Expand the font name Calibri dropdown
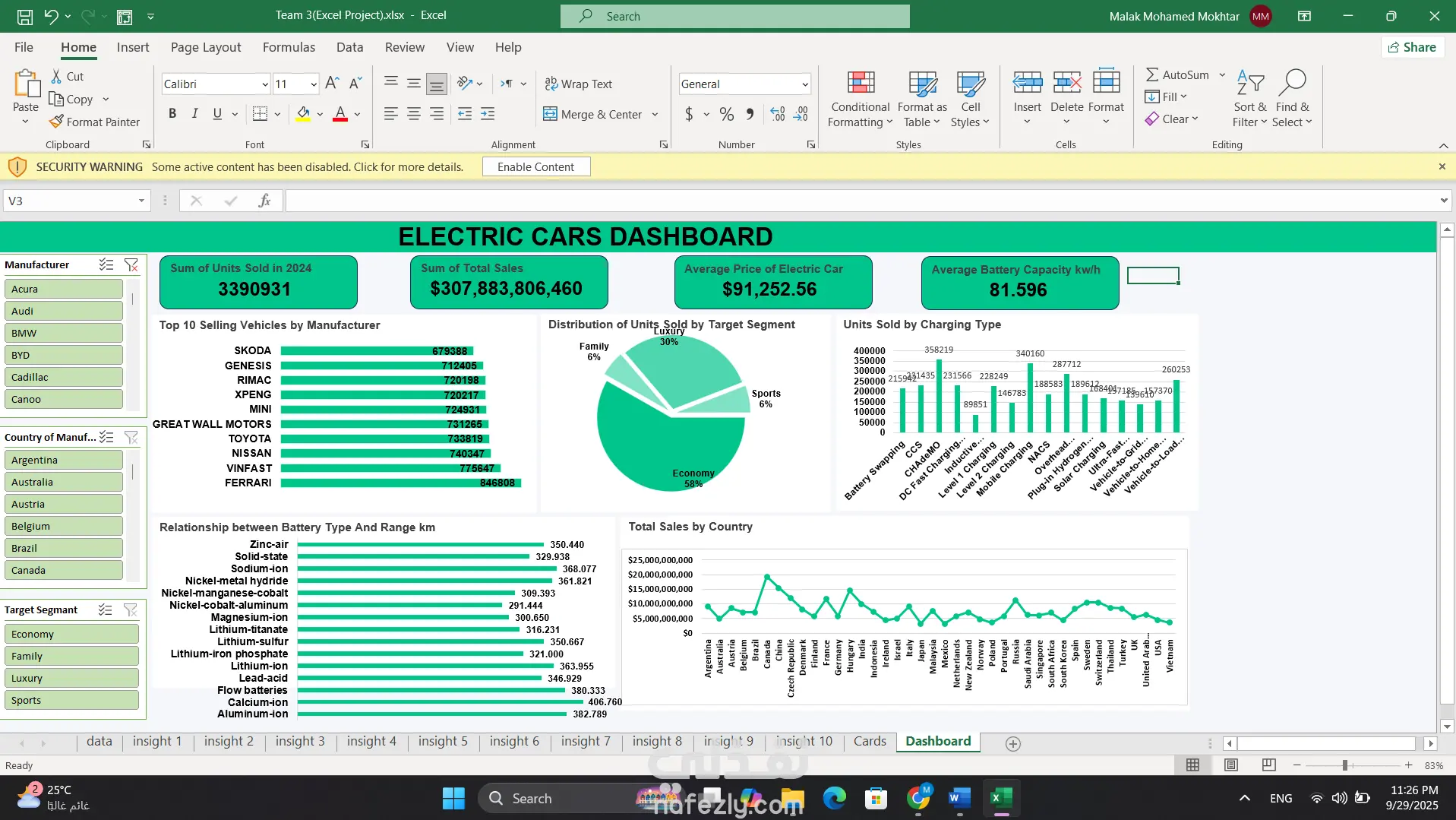Viewport: 1456px width, 820px height. tap(265, 84)
